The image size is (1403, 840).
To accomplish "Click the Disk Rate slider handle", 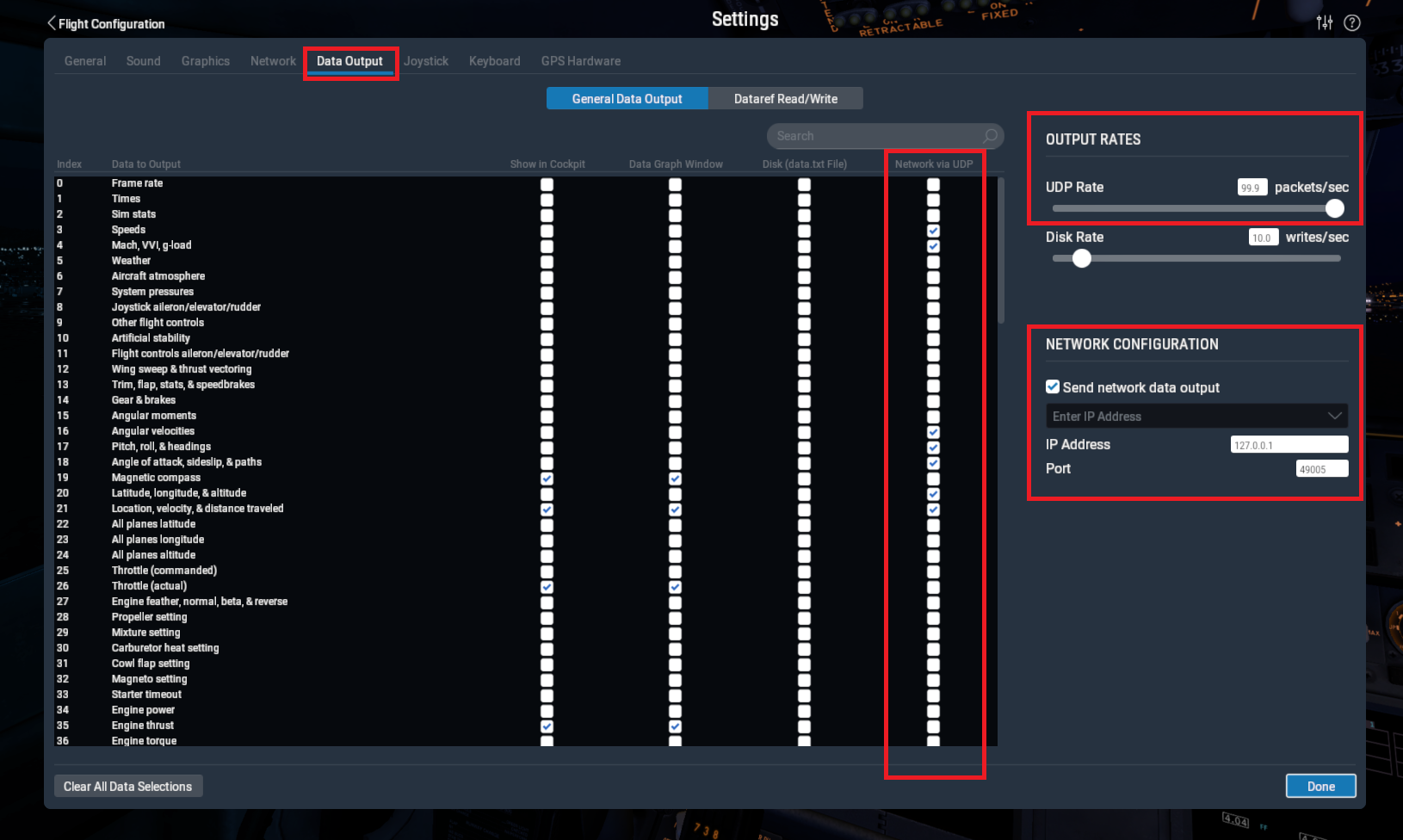I will point(1082,258).
